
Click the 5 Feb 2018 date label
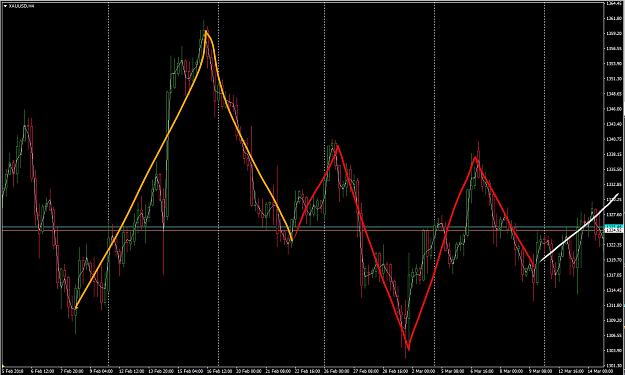(x=13, y=371)
